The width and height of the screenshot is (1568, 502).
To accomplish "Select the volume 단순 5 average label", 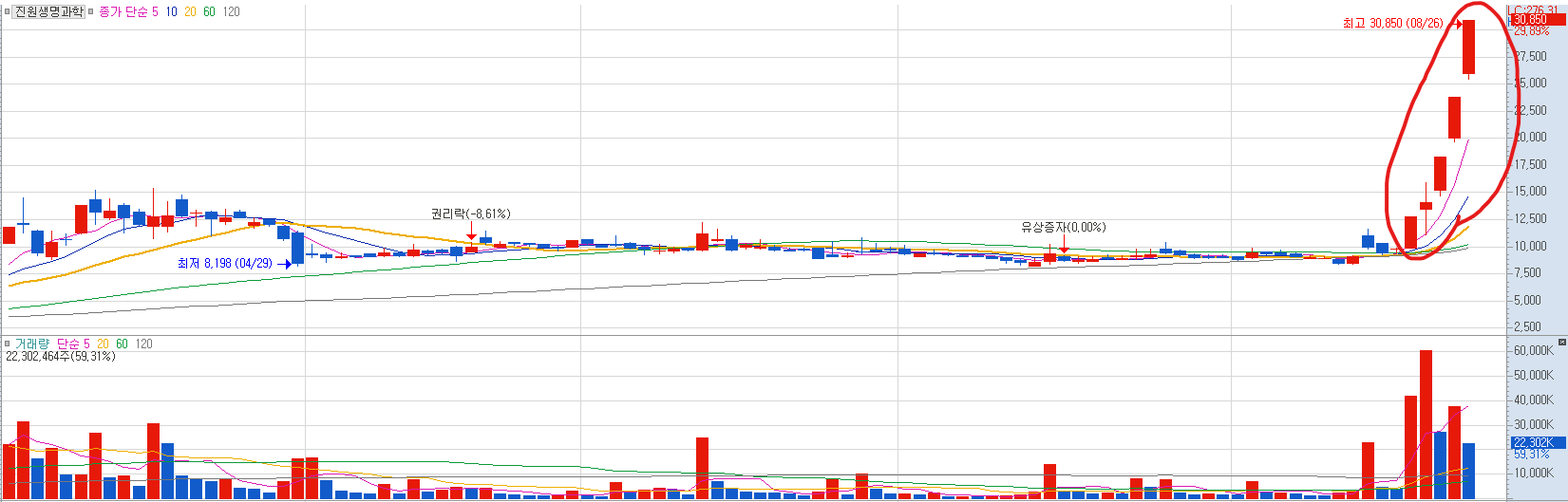I will pos(73,344).
